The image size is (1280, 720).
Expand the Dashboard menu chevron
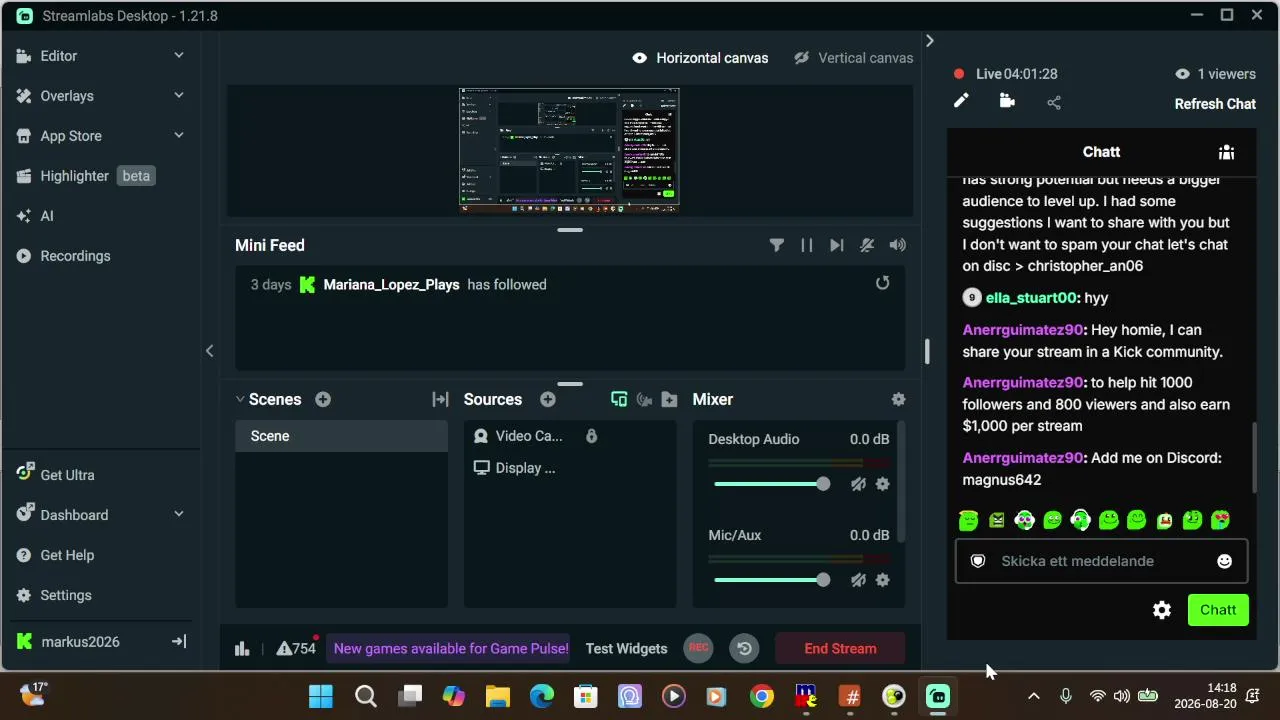point(179,515)
